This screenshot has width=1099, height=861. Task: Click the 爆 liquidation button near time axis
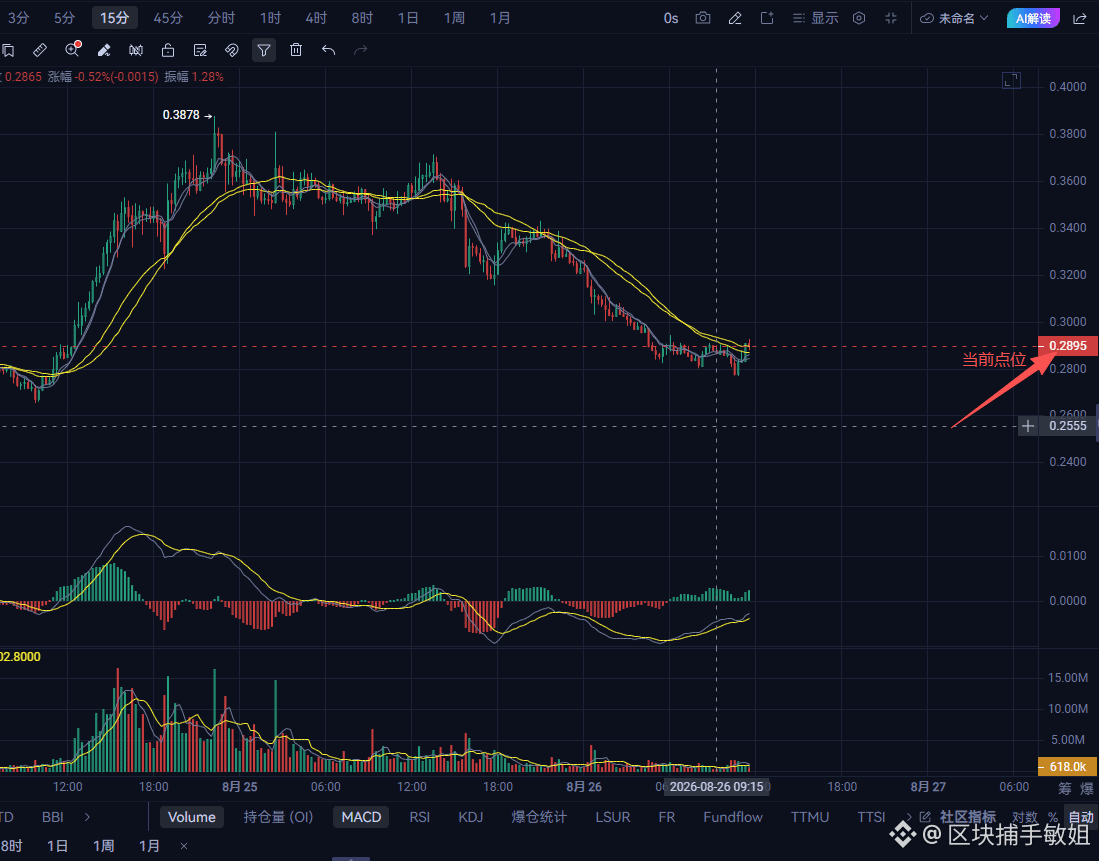pyautogui.click(x=1087, y=789)
